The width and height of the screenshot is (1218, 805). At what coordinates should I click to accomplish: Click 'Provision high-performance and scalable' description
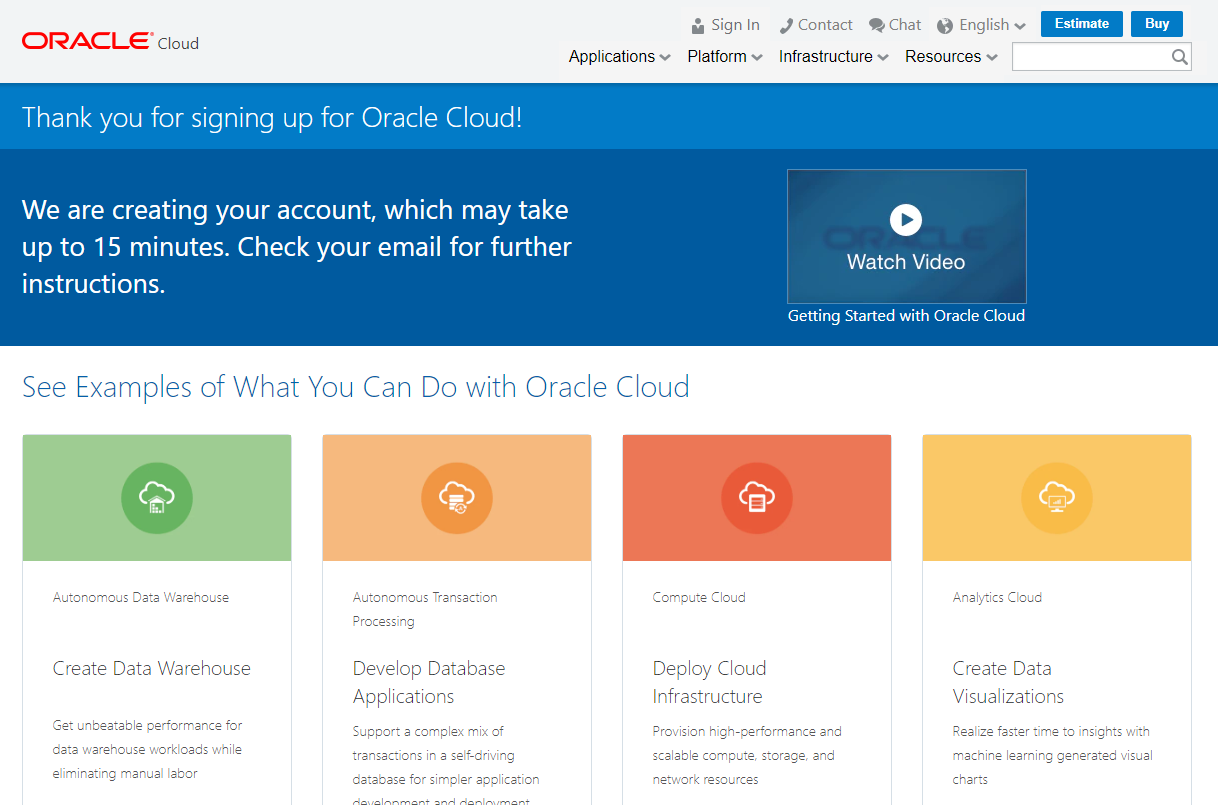(748, 755)
